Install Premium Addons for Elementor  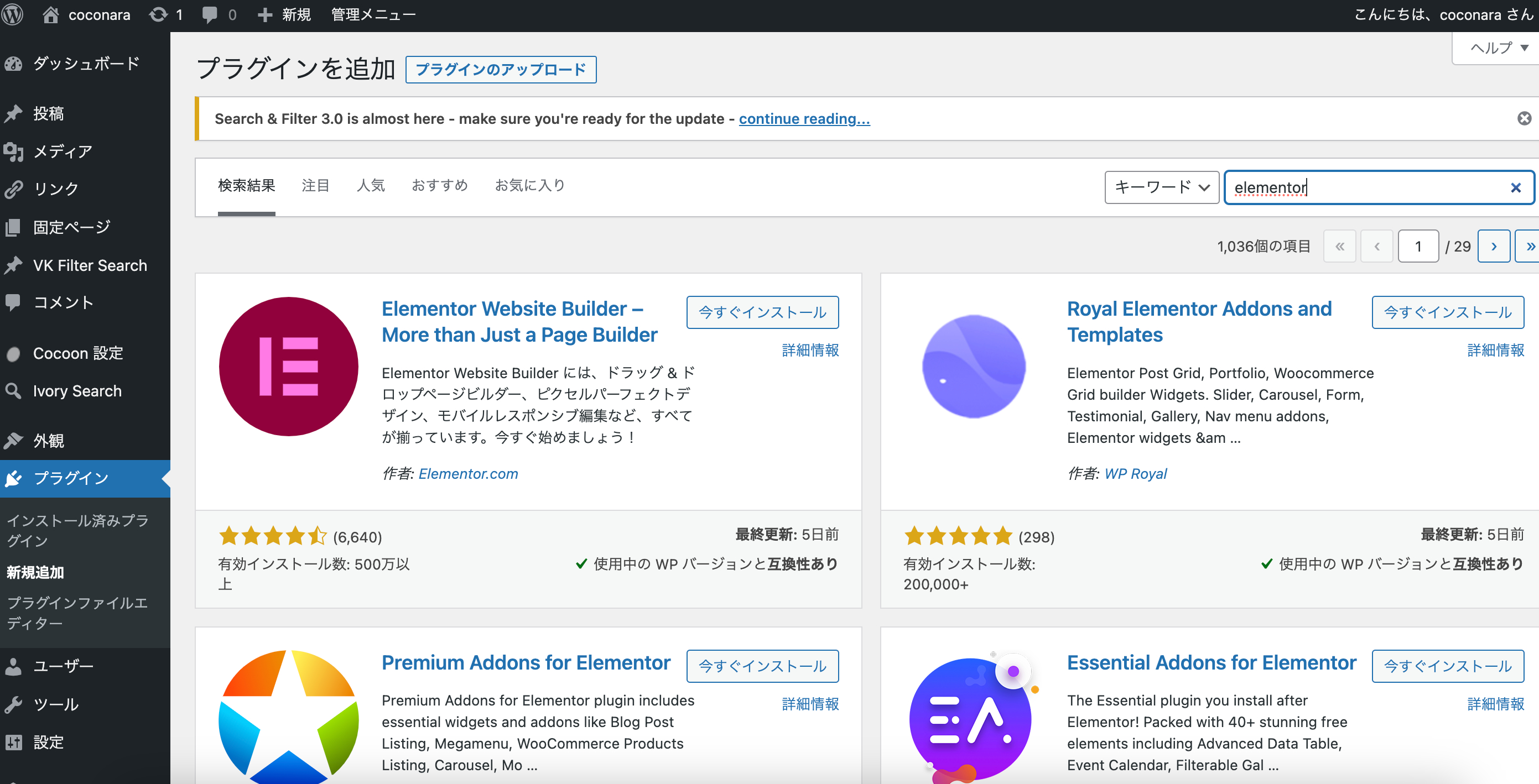[762, 666]
